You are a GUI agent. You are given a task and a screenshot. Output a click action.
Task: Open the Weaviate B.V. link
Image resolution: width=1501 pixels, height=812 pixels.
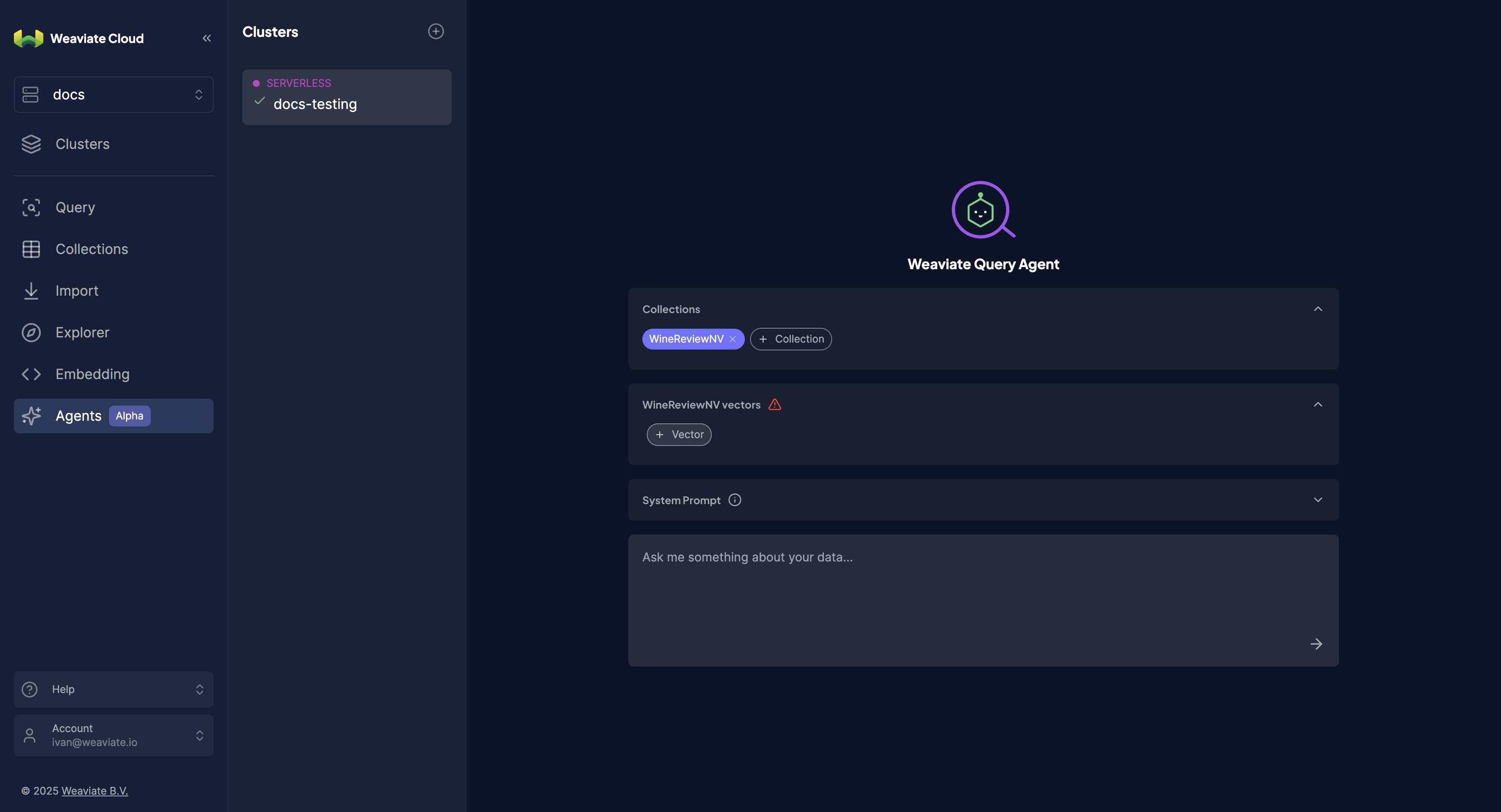point(94,790)
